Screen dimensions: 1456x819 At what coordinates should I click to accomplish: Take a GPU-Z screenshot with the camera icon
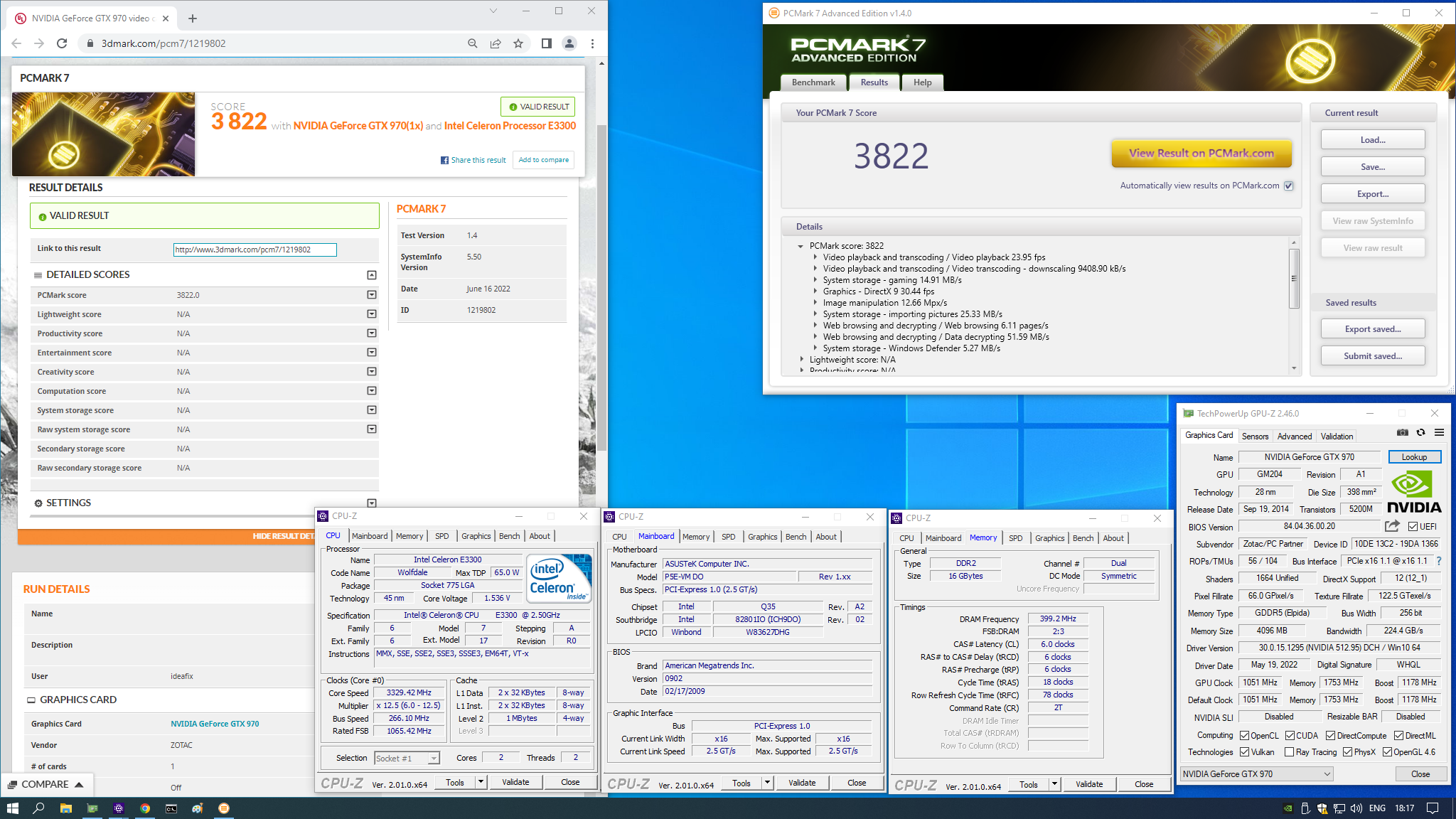click(x=1402, y=432)
